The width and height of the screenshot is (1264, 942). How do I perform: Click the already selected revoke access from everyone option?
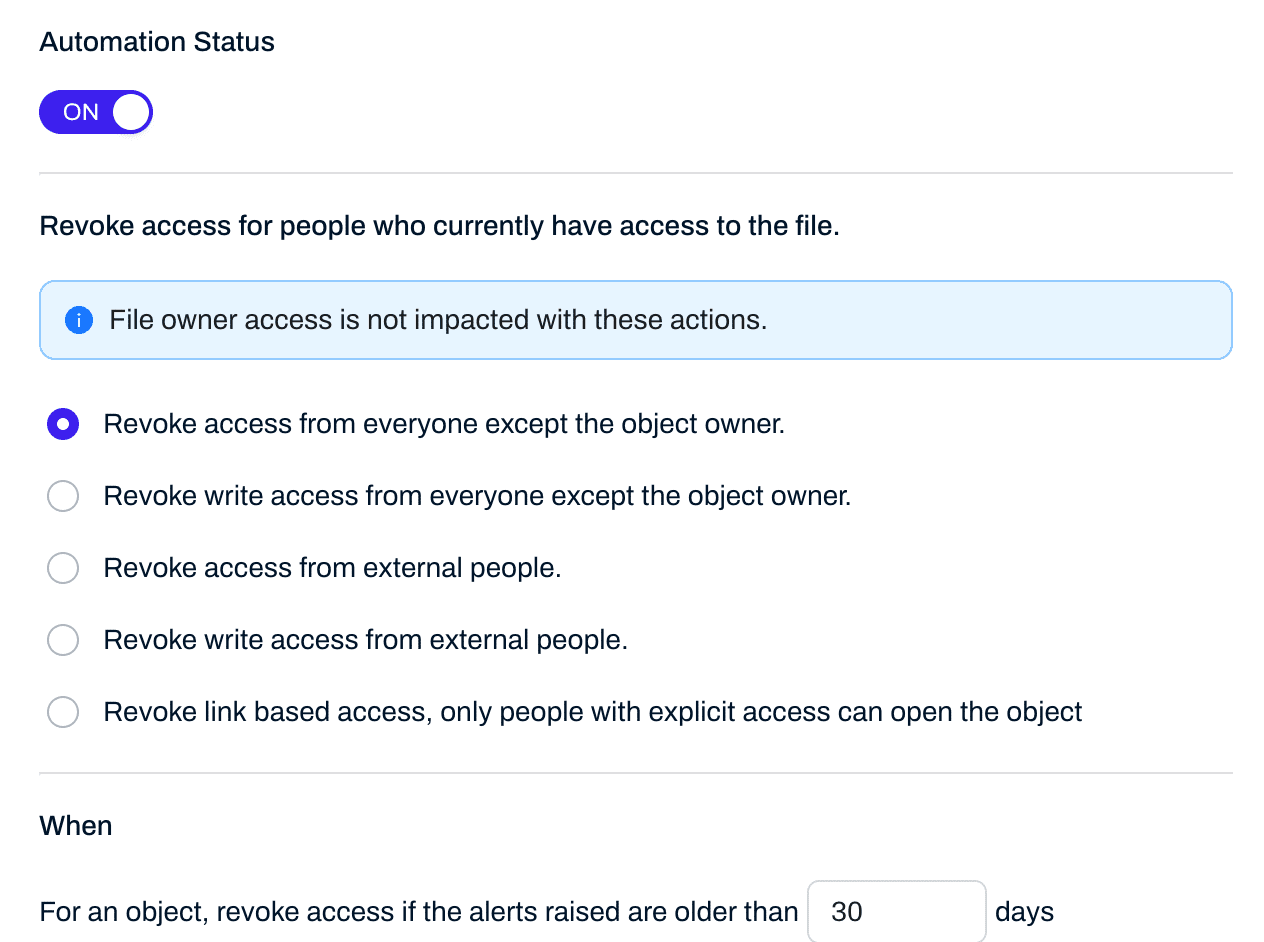click(63, 423)
